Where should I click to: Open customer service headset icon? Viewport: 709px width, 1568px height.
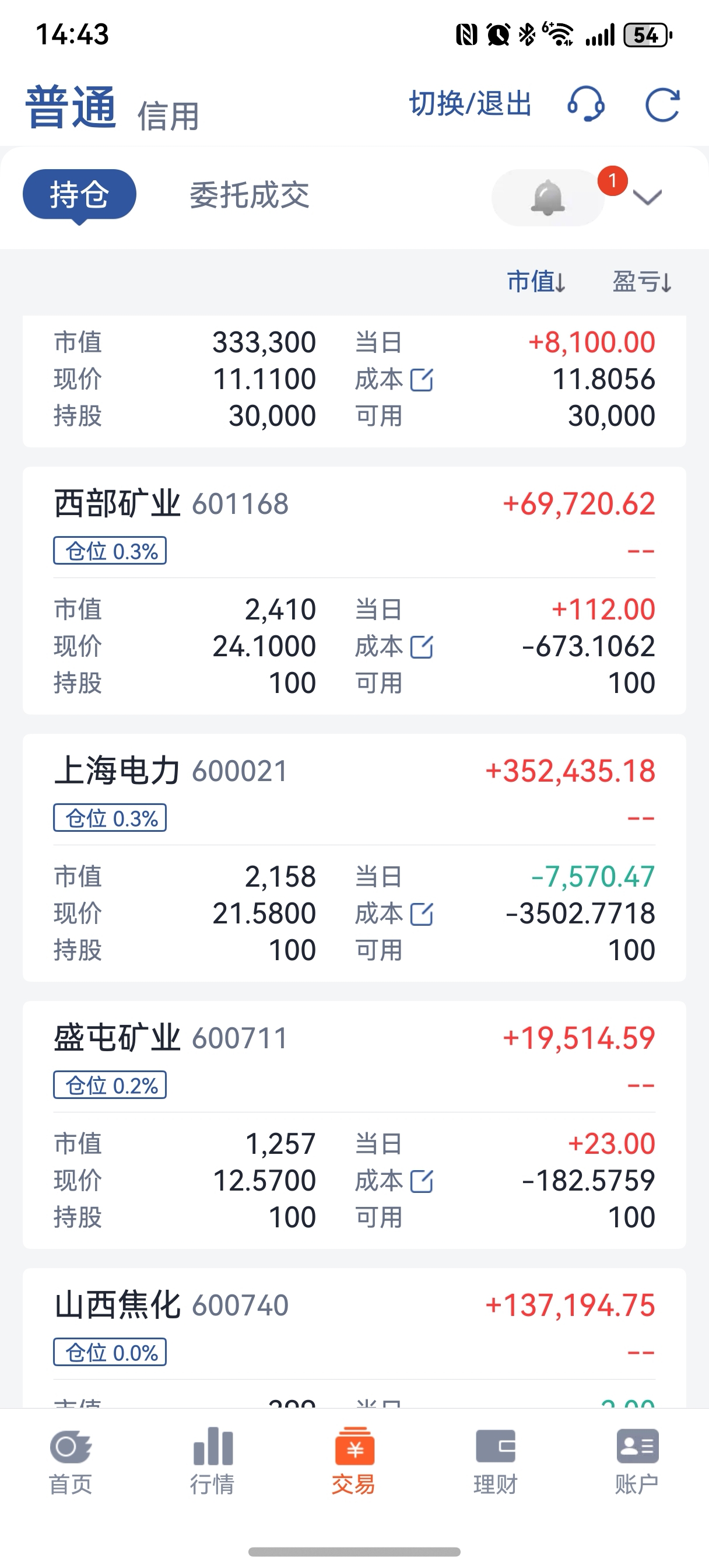(x=585, y=104)
